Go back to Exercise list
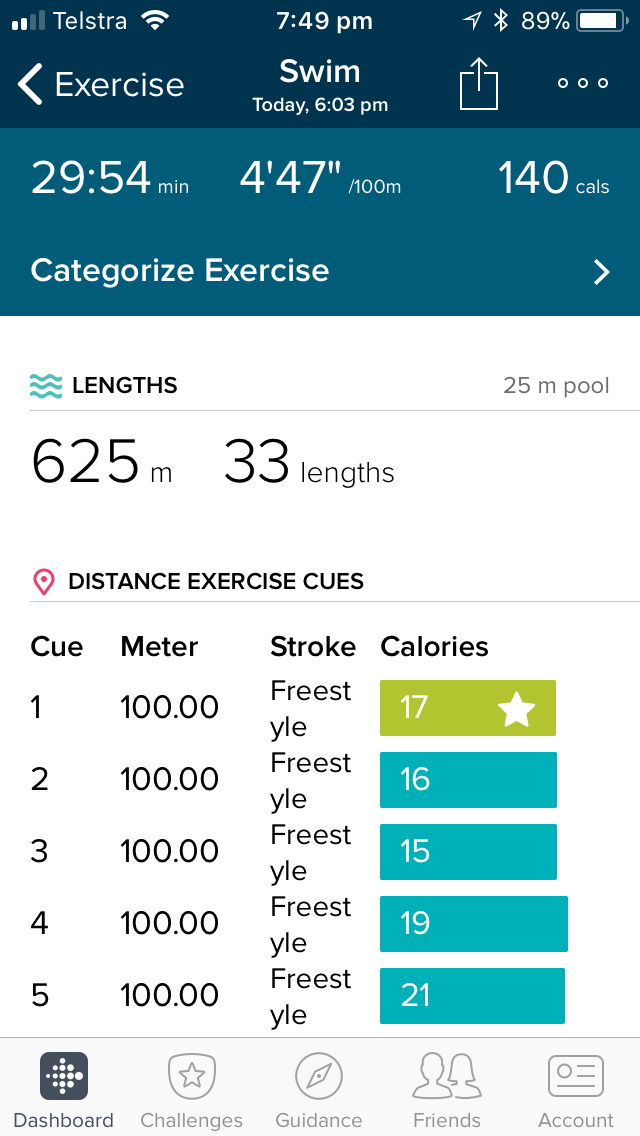Viewport: 640px width, 1136px height. coord(100,85)
